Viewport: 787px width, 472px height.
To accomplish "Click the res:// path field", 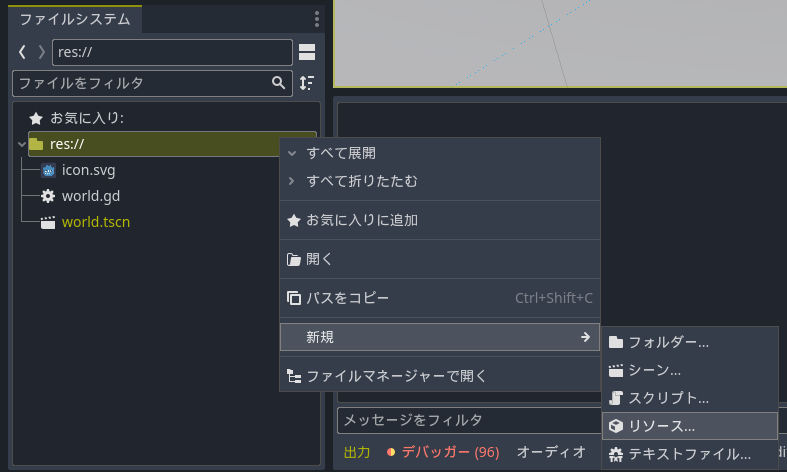I will point(172,52).
